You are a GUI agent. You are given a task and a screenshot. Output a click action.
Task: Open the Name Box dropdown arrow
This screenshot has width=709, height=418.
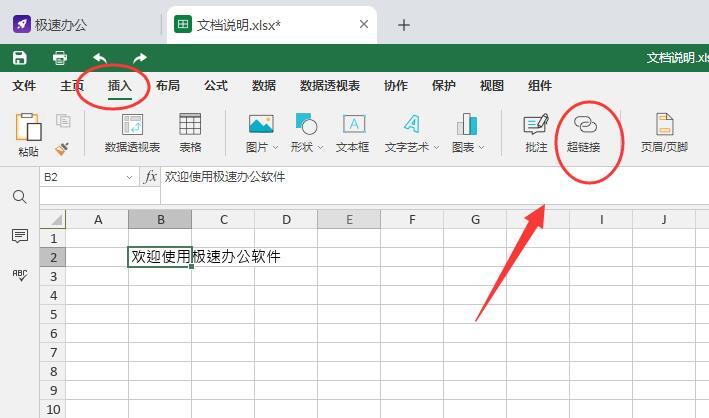tap(129, 177)
